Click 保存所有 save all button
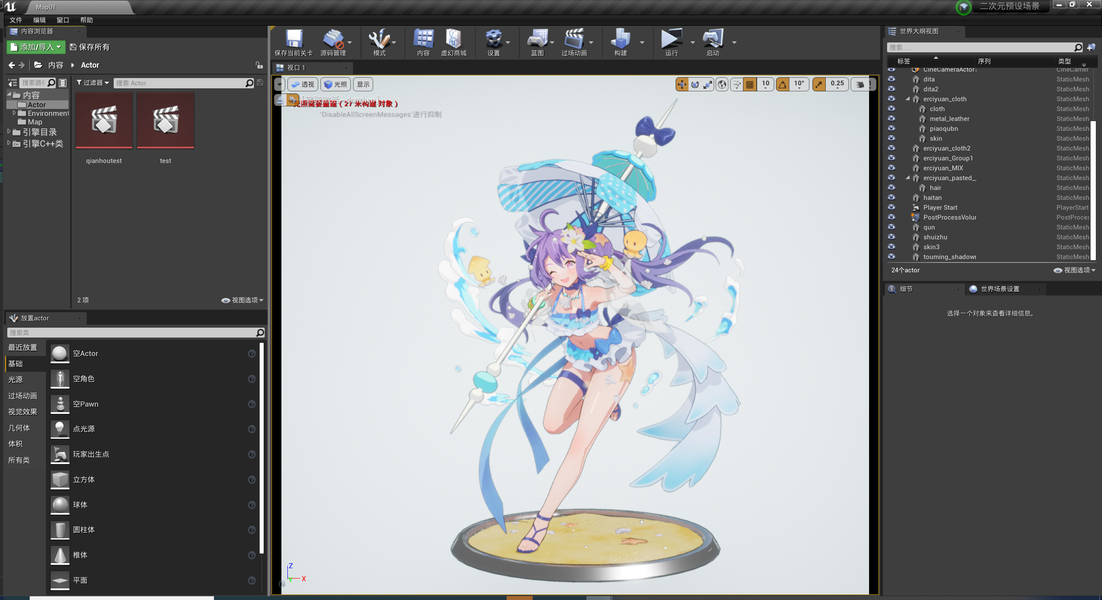1102x600 pixels. tap(89, 47)
